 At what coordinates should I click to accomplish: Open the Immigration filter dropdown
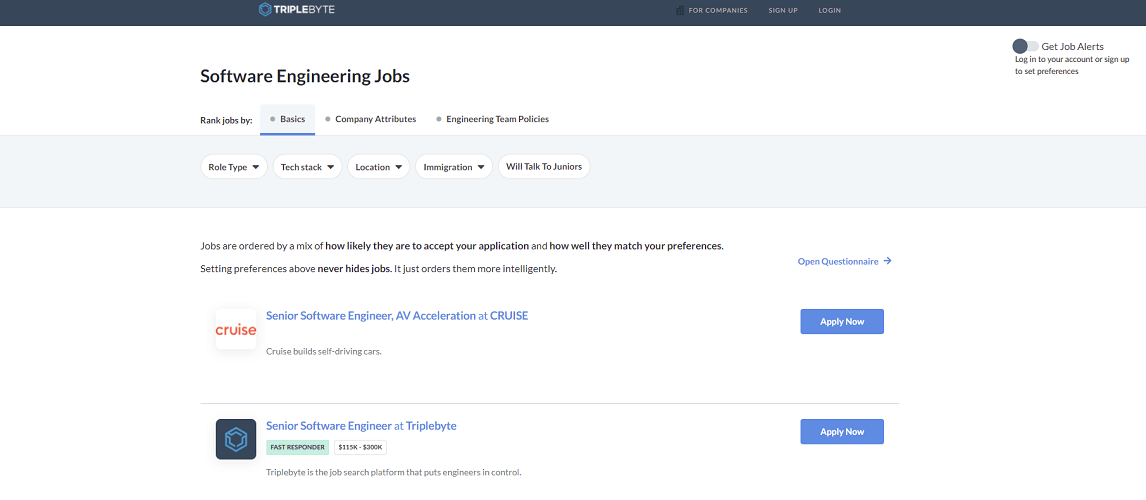(454, 167)
